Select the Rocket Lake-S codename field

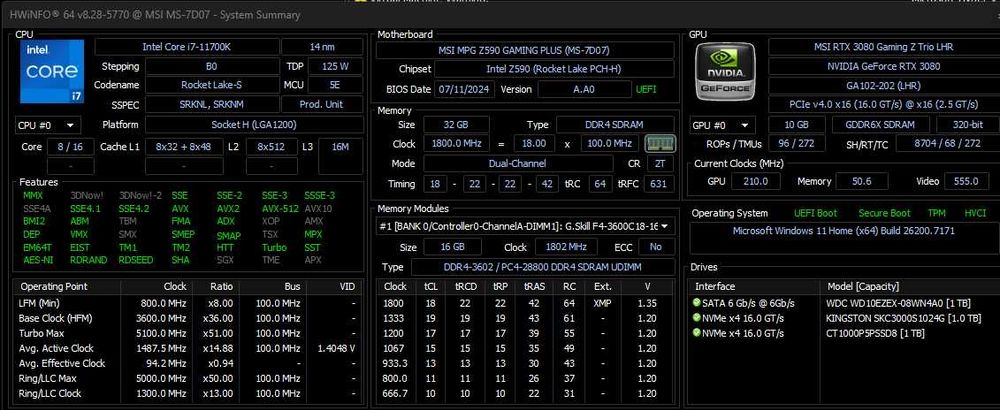point(211,85)
